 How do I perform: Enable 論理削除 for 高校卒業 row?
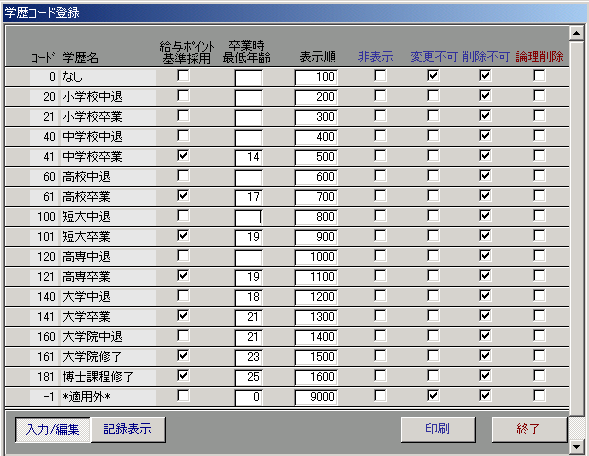[539, 196]
